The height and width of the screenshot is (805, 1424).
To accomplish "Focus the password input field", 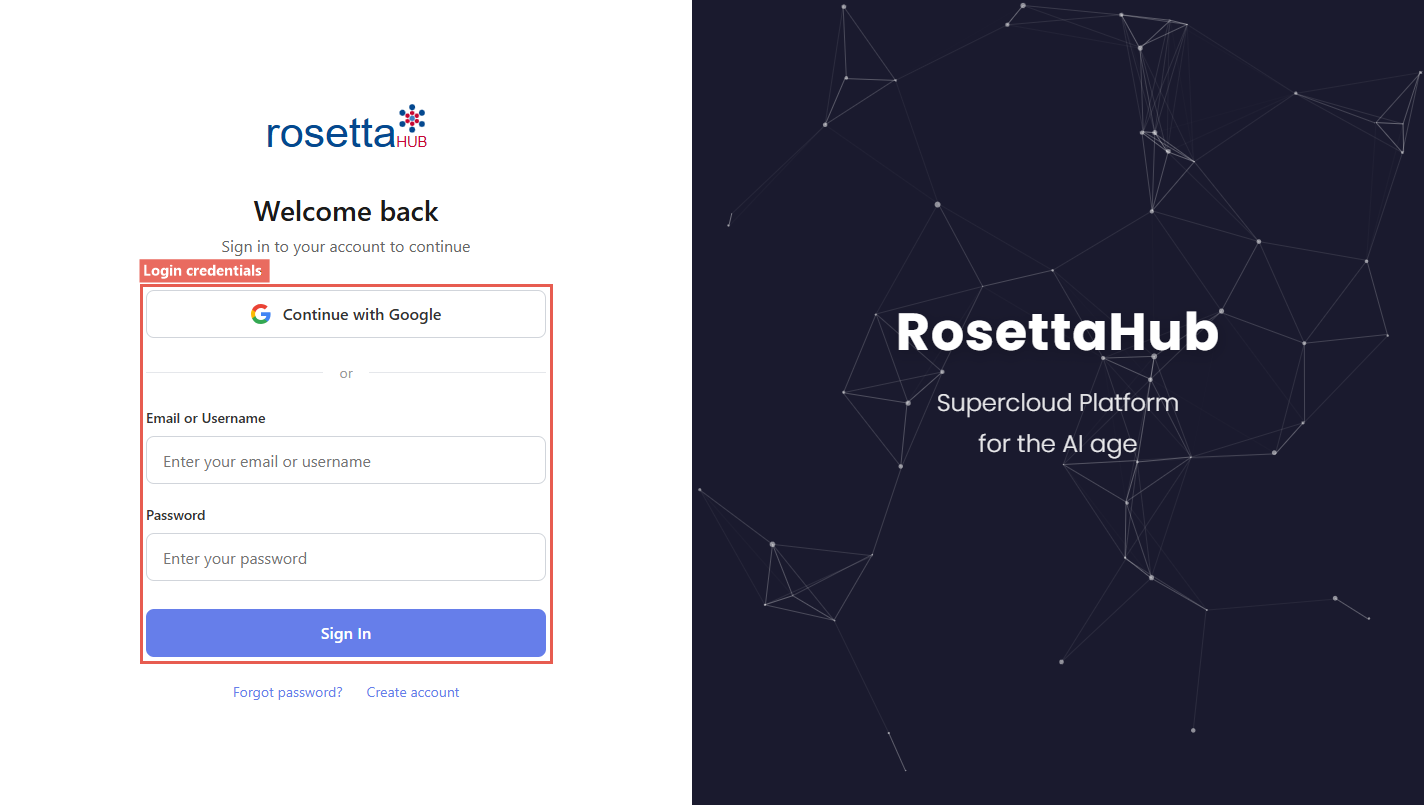I will (346, 558).
